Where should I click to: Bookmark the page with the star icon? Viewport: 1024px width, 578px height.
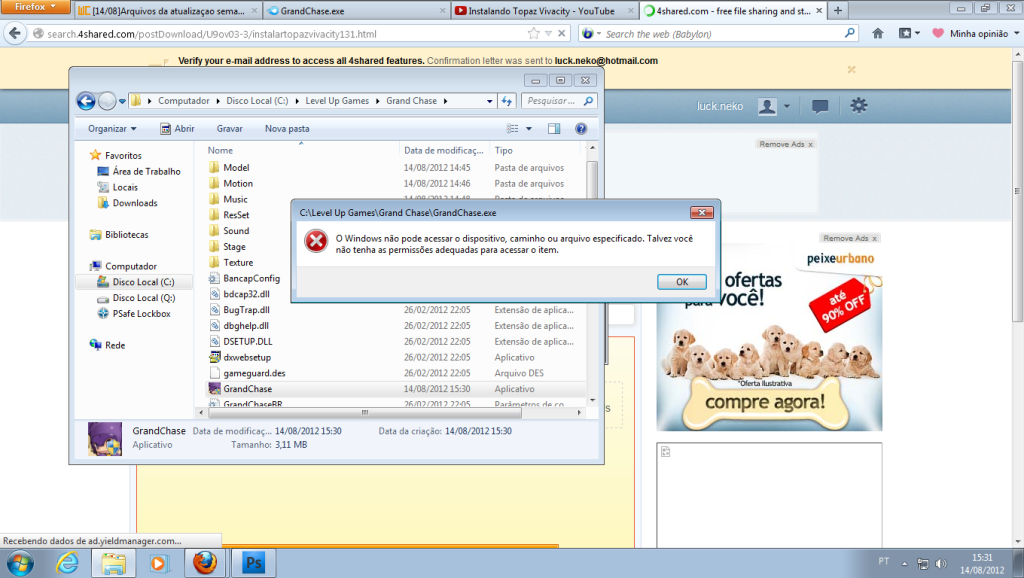[535, 33]
